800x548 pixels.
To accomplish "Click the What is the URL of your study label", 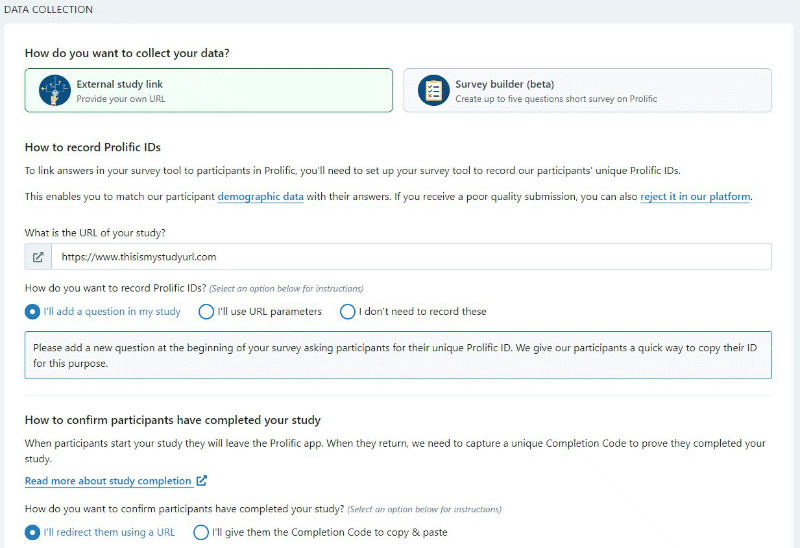I will [95, 233].
